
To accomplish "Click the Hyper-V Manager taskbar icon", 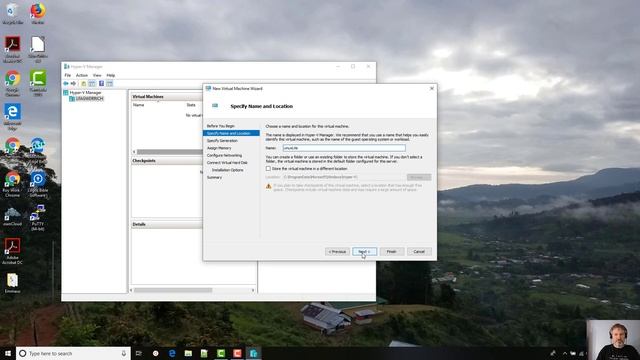I will pyautogui.click(x=253, y=353).
